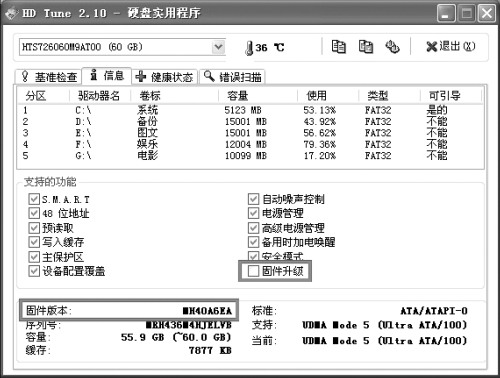
Task: Click the copy information toolbar icon
Action: tap(338, 47)
